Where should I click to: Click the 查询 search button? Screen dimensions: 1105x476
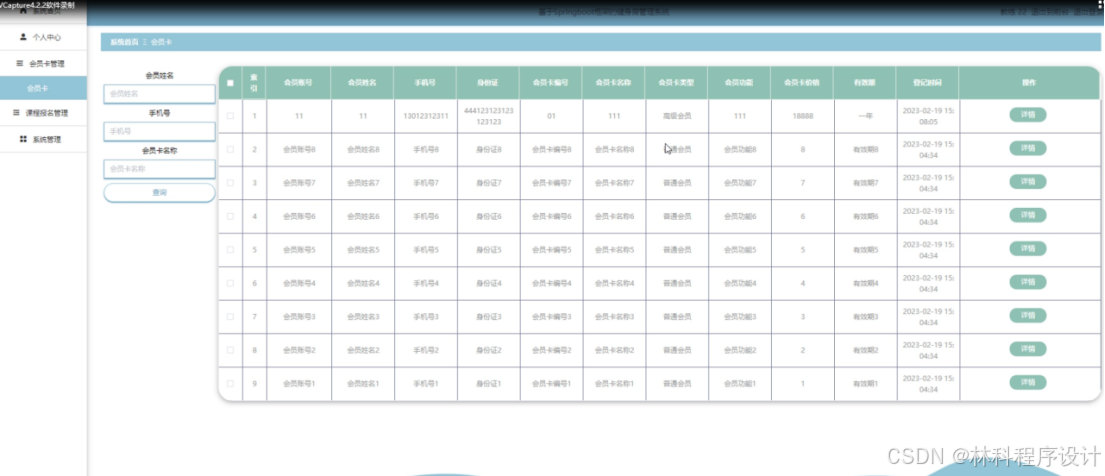click(159, 193)
